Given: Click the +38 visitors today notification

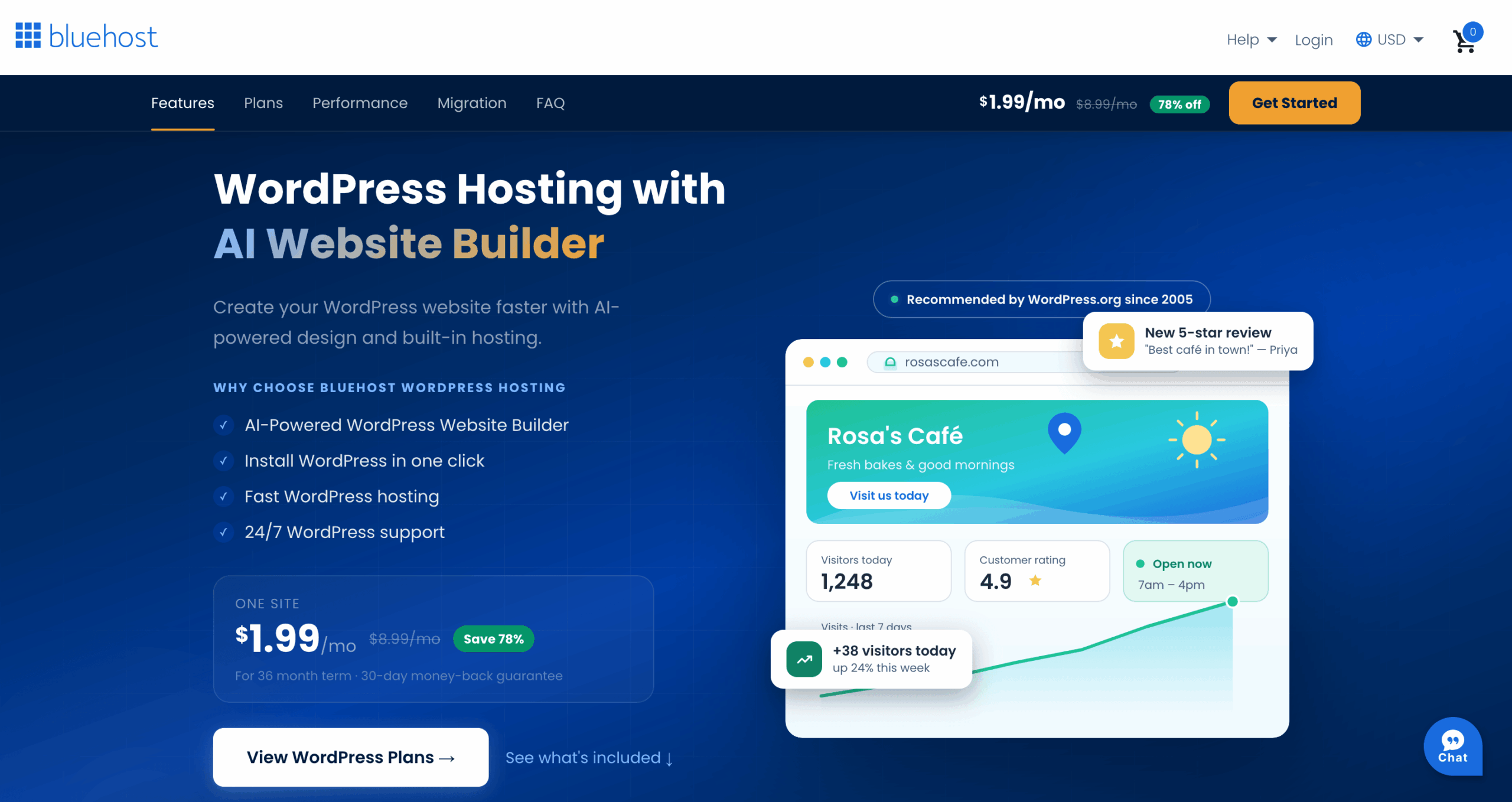Looking at the screenshot, I should 871,659.
